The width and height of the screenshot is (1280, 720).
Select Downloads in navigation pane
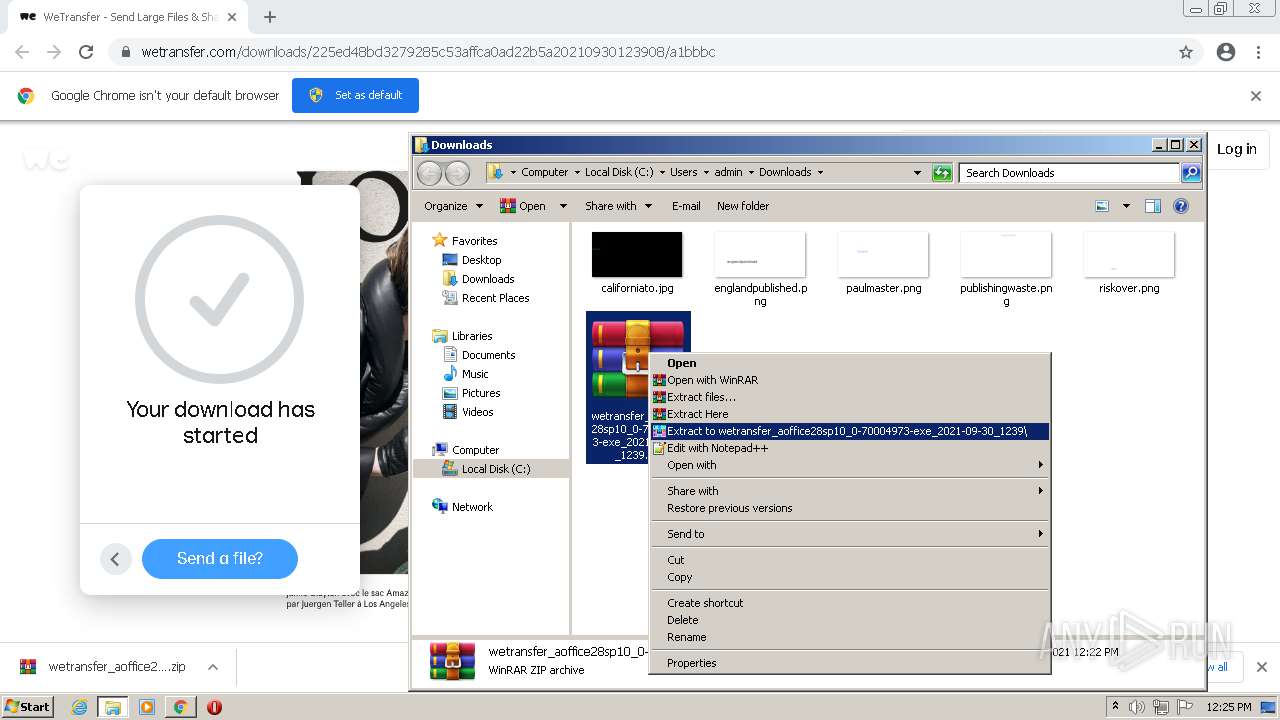(x=487, y=279)
